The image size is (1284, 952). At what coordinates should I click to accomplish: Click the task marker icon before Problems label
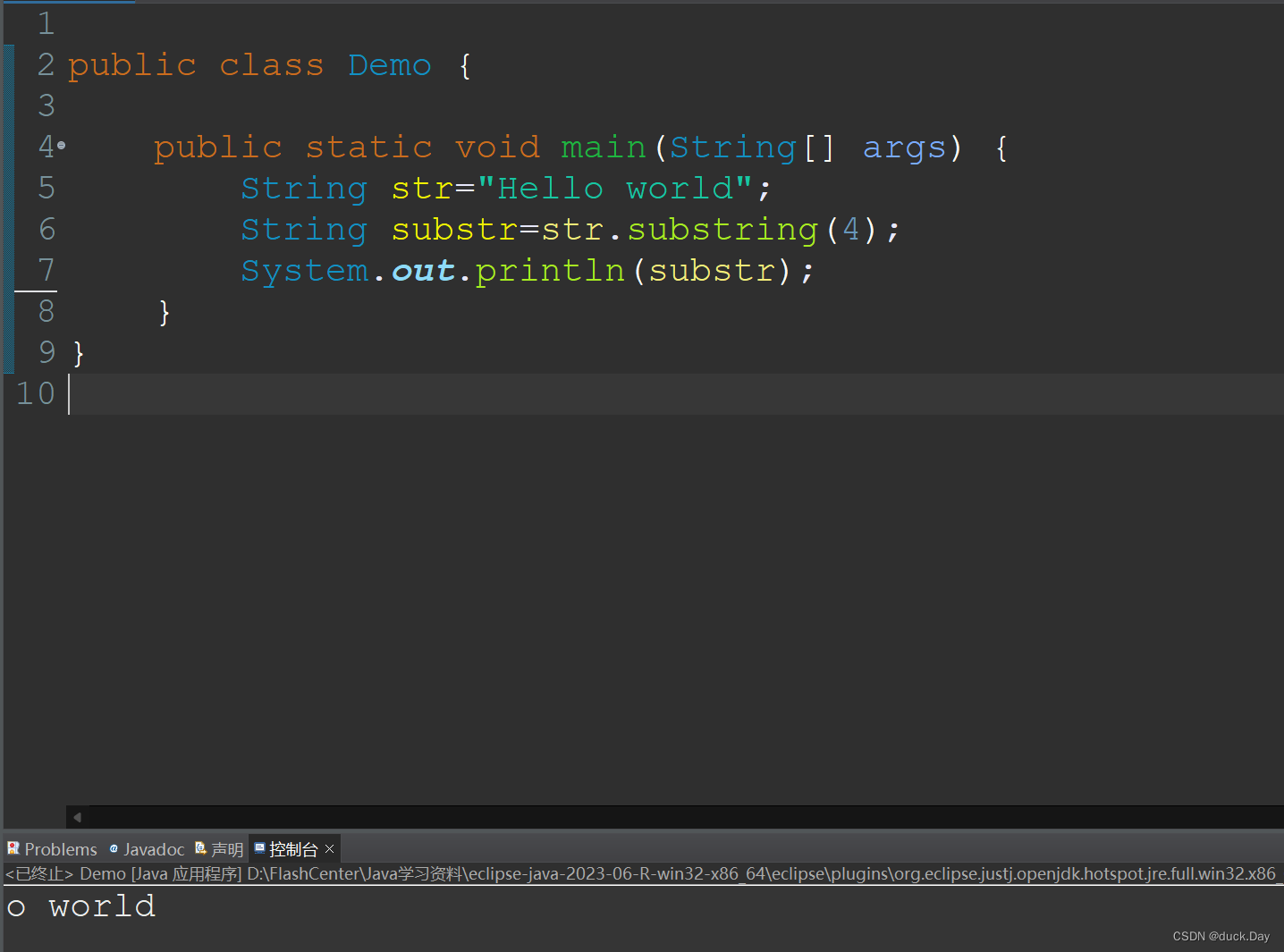pos(13,848)
